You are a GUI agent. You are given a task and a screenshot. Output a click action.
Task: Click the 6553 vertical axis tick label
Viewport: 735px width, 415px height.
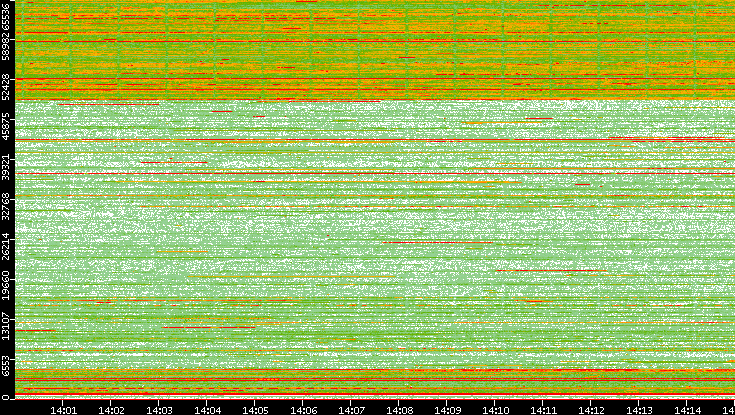click(x=7, y=367)
